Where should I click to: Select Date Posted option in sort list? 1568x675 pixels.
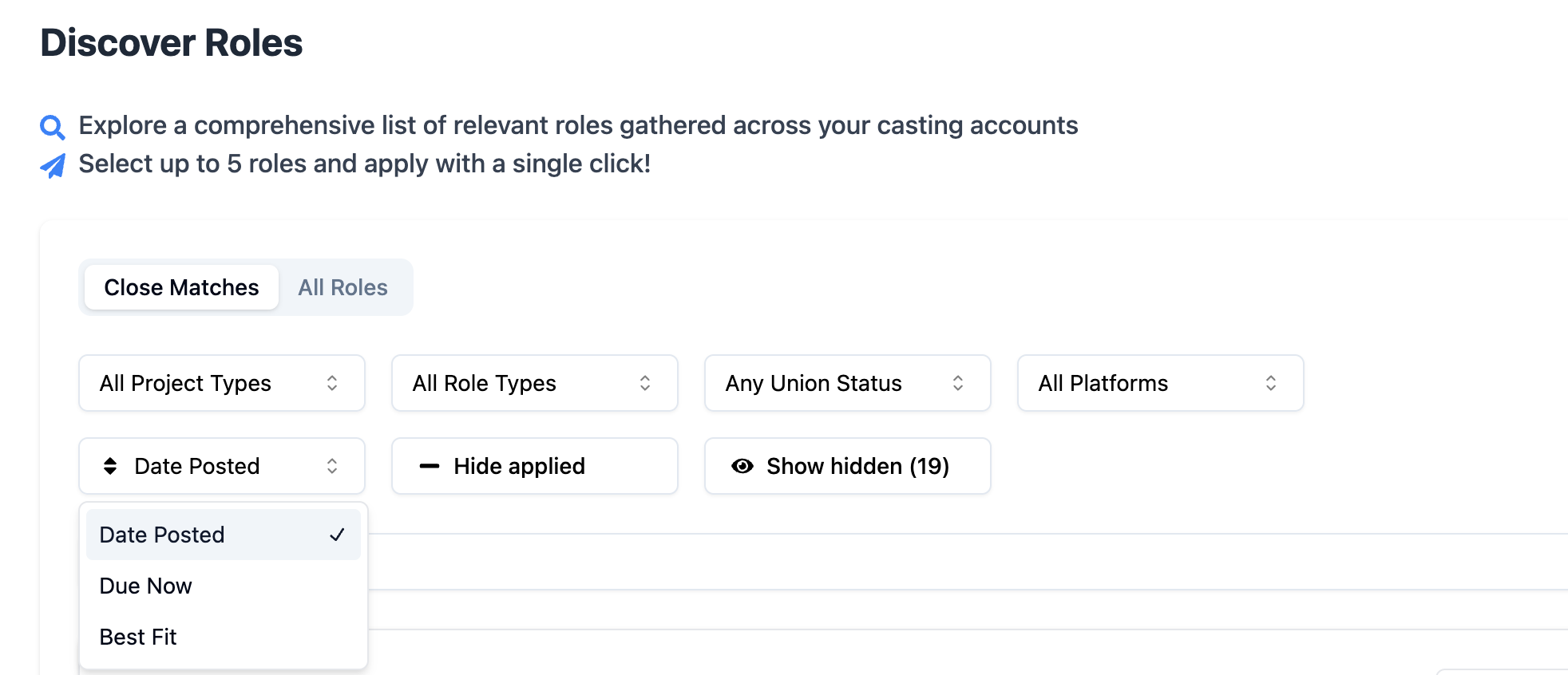point(162,535)
